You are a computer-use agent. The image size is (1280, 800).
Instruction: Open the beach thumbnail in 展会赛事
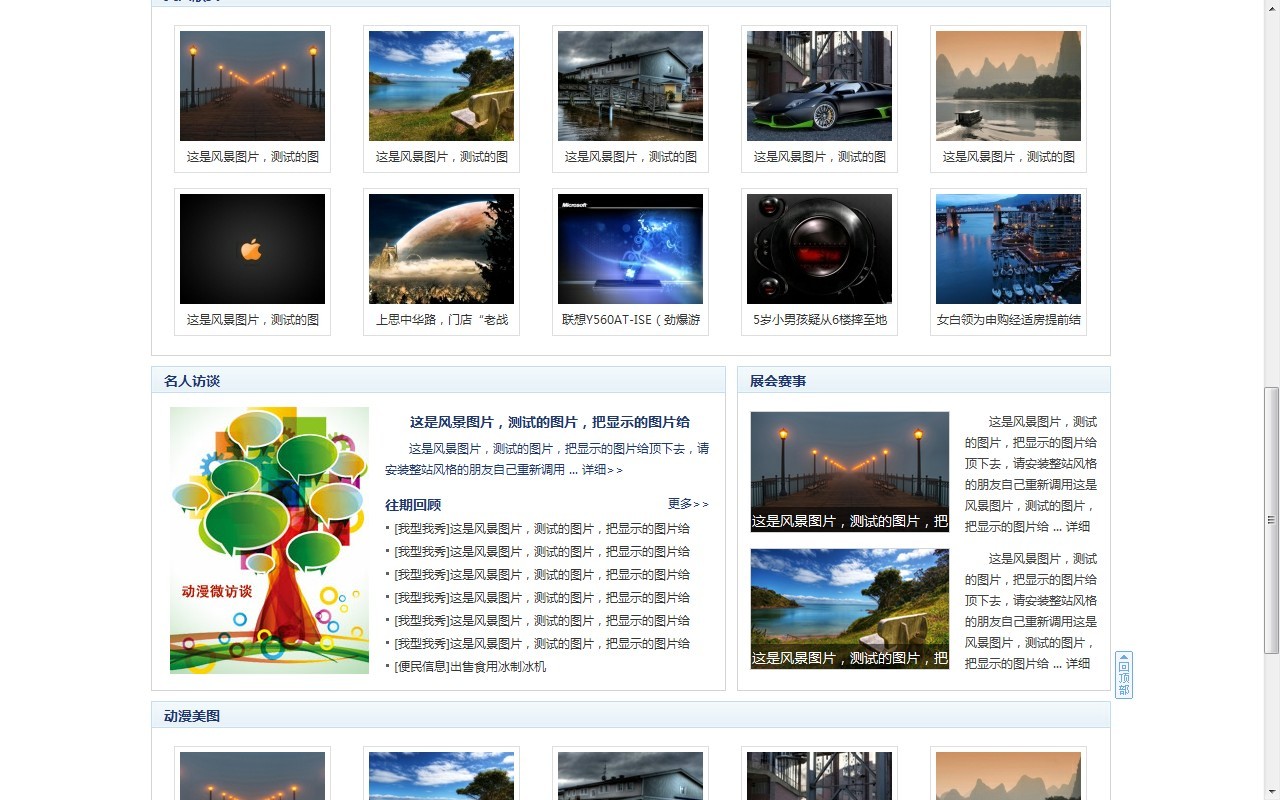pyautogui.click(x=850, y=609)
